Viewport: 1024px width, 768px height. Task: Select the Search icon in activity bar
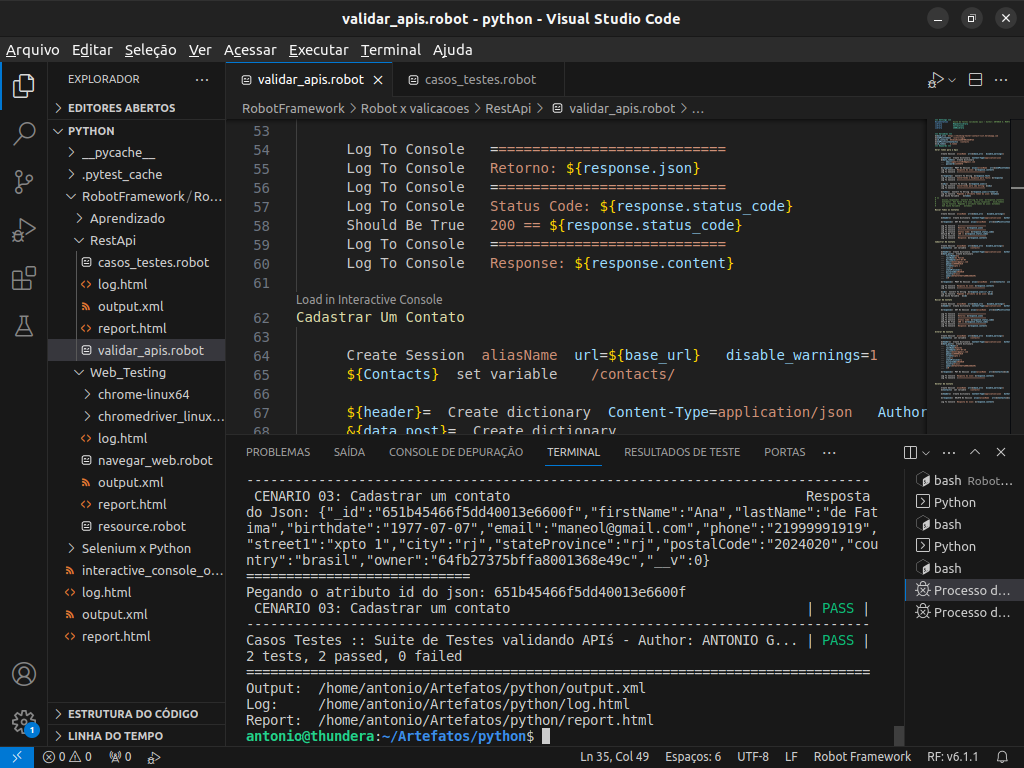pos(22,134)
